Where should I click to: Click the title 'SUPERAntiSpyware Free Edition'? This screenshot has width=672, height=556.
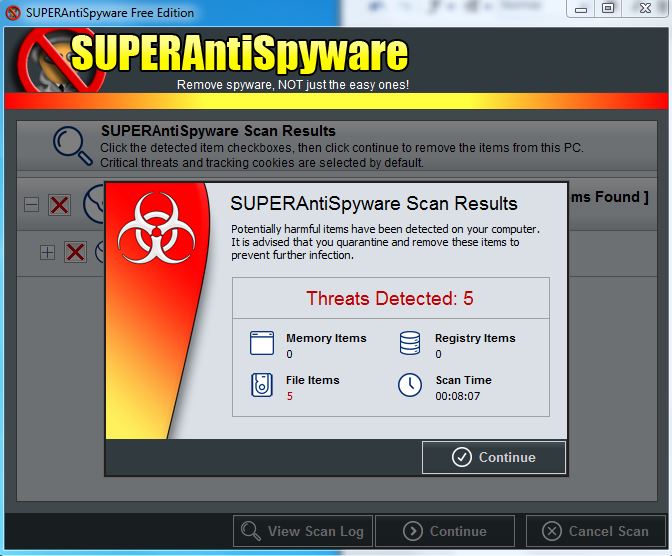click(x=110, y=13)
